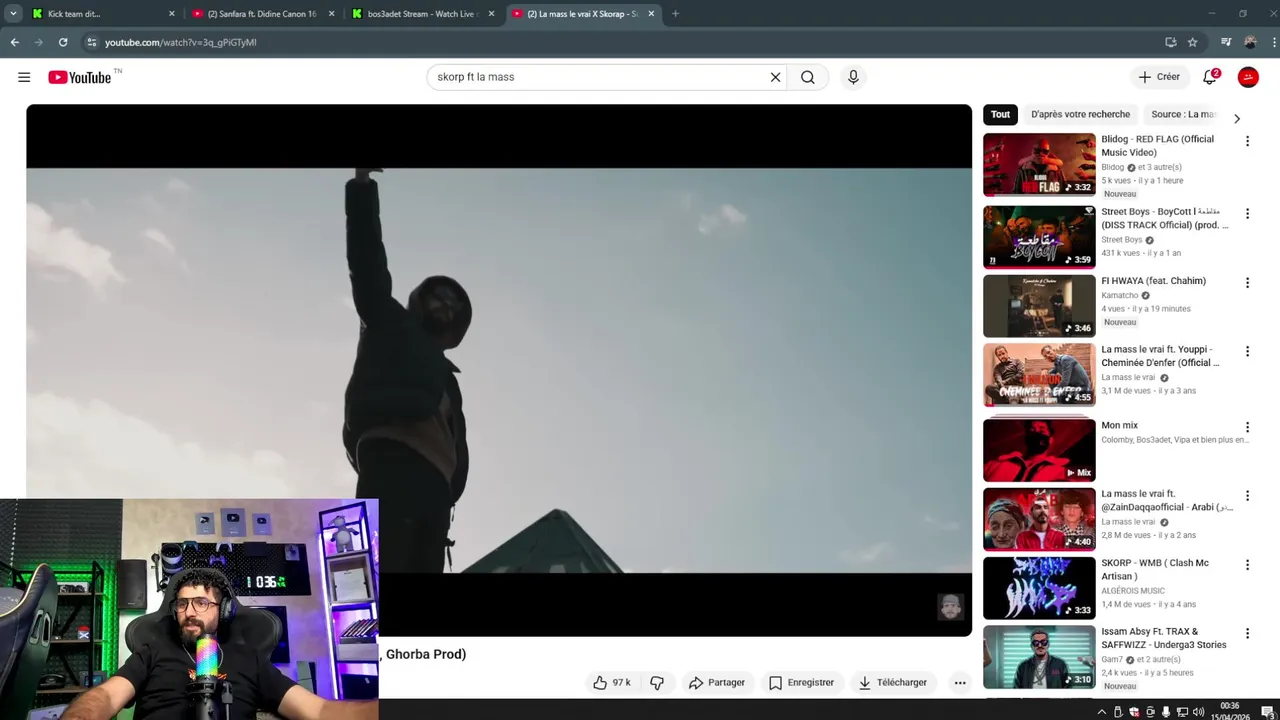Visit the Kamatcho channel name
The width and height of the screenshot is (1280, 720).
[x=1119, y=296]
